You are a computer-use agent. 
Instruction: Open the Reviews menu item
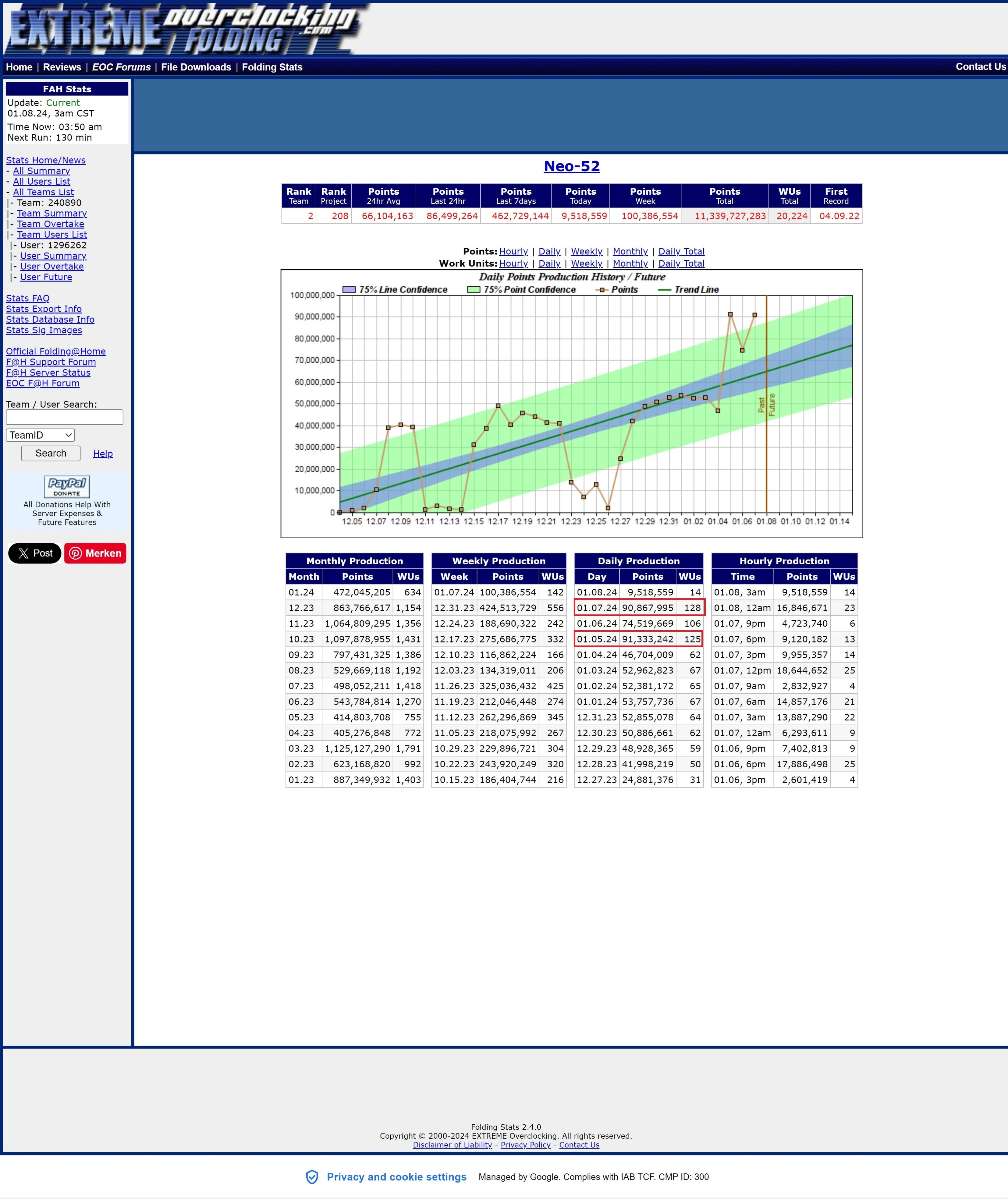pos(62,67)
